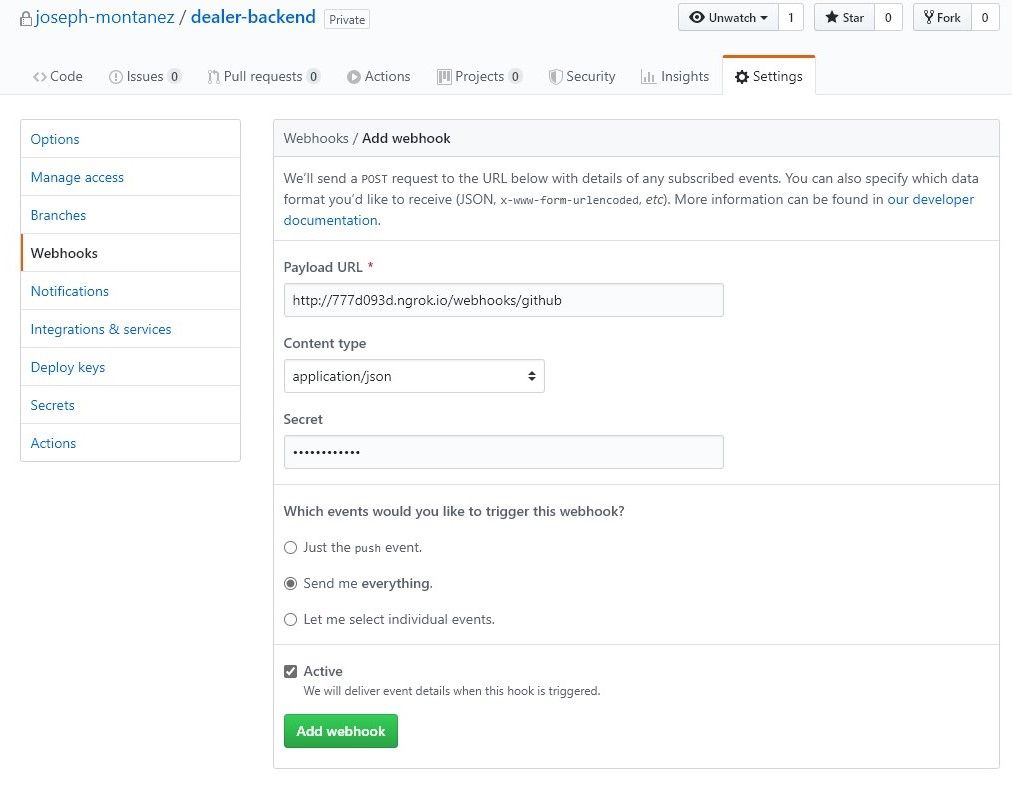The height and width of the screenshot is (795, 1012).
Task: Click the Settings gear icon
Action: 742,77
